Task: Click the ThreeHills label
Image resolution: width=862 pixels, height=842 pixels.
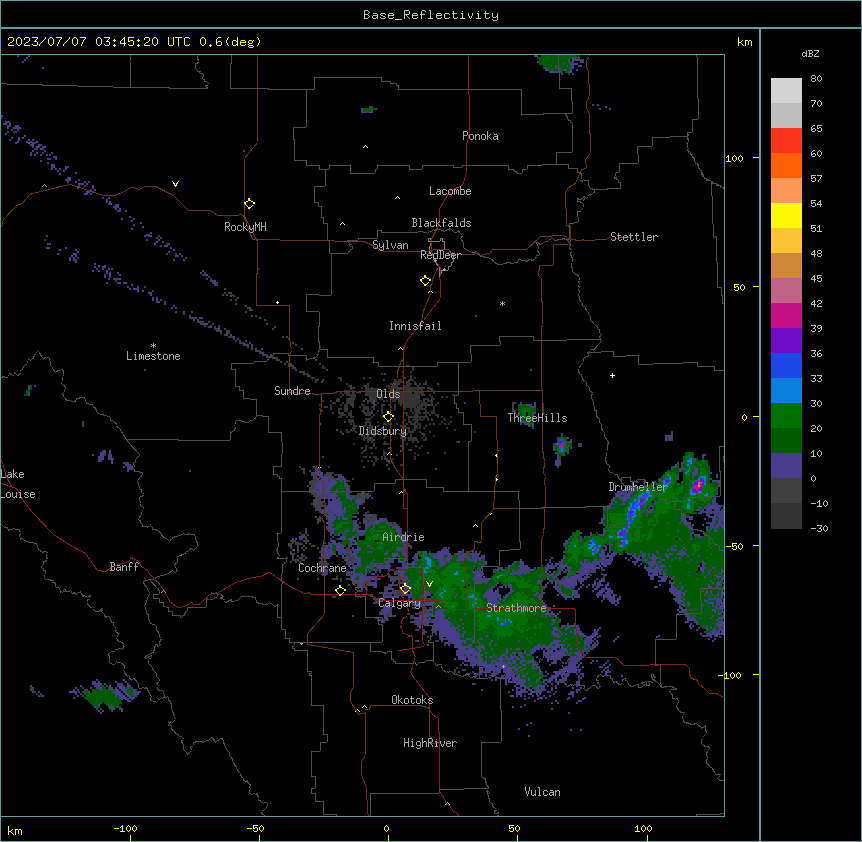Action: [537, 418]
